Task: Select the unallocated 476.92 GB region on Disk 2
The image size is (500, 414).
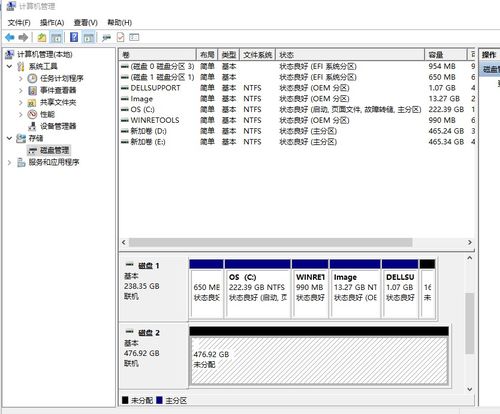Action: 319,361
